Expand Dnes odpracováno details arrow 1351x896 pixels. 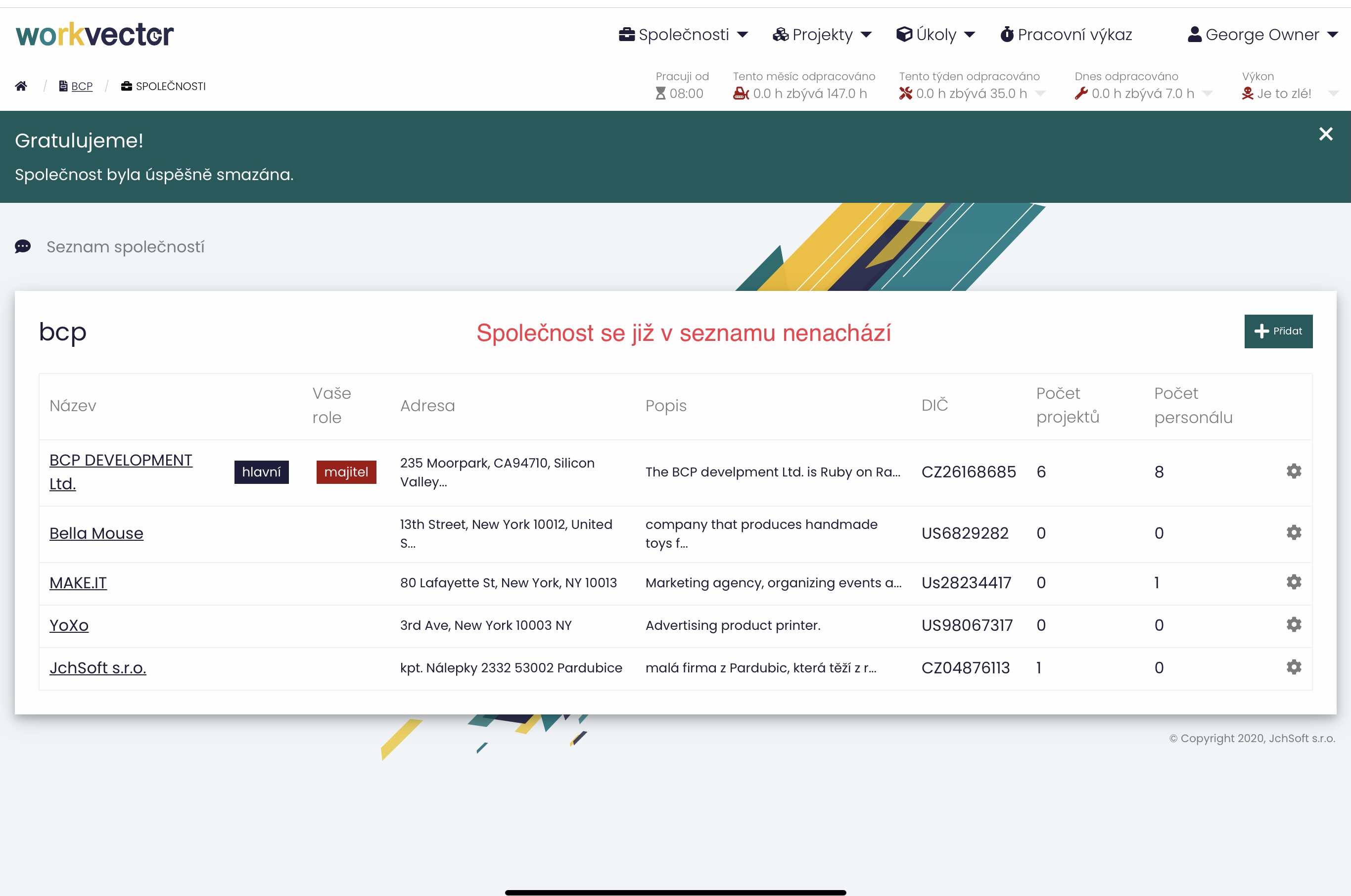(1208, 94)
